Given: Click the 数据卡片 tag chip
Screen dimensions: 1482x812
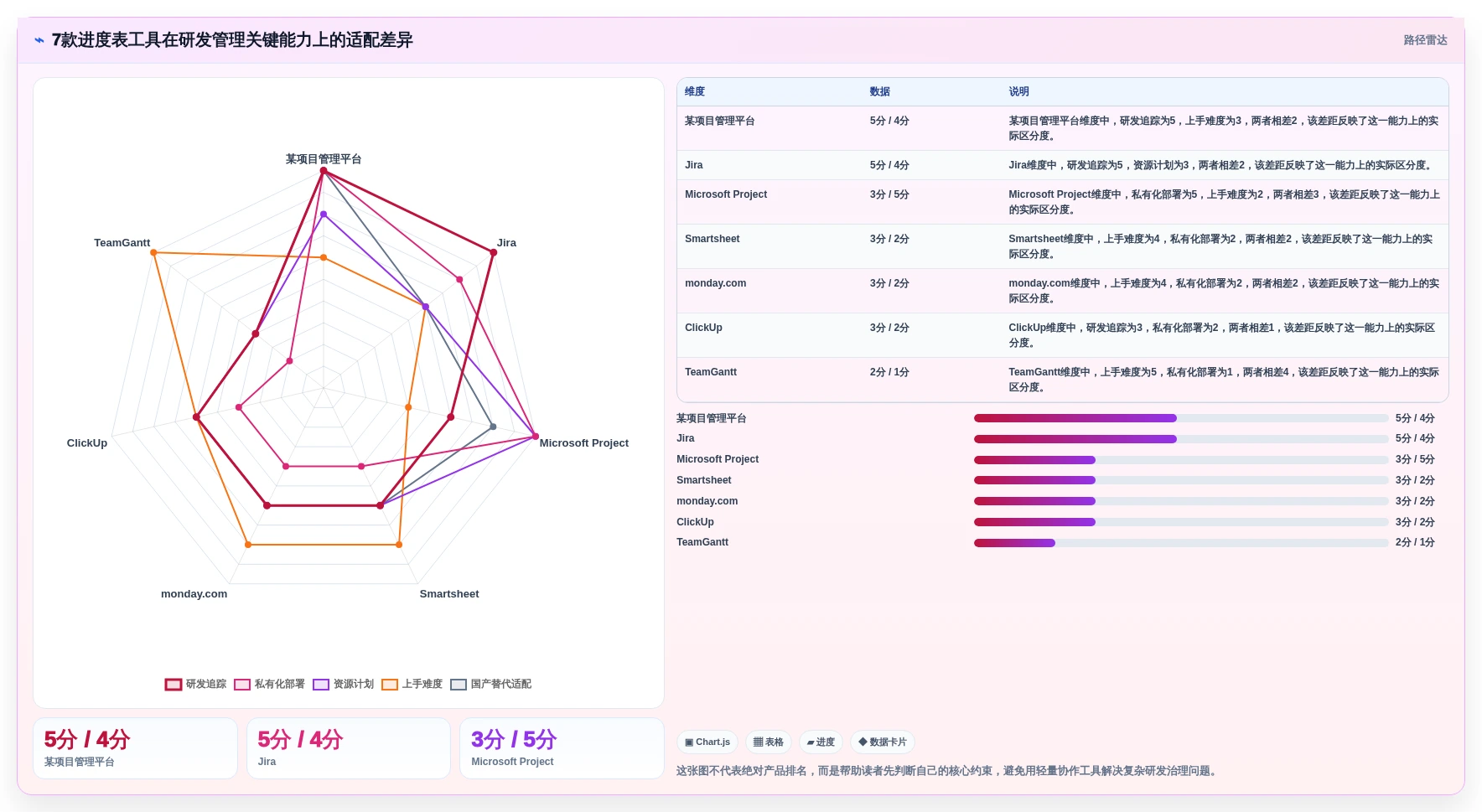Looking at the screenshot, I should tap(883, 742).
